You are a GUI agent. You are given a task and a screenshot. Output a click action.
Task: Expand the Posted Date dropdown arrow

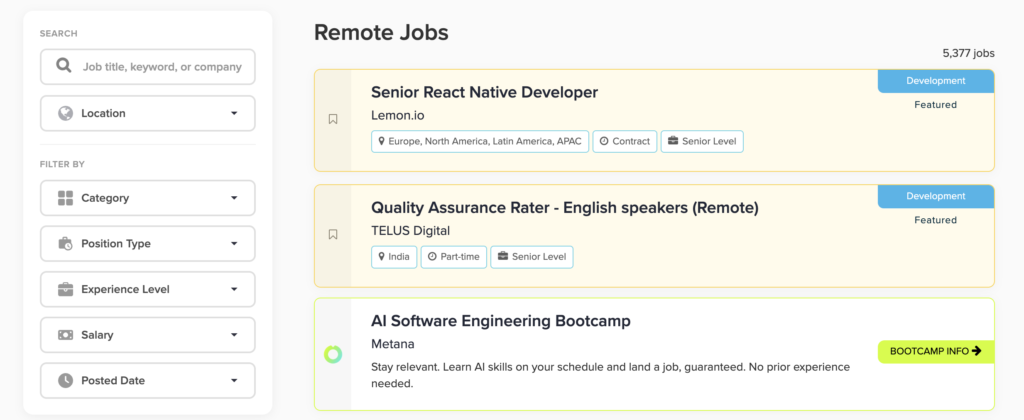[234, 381]
